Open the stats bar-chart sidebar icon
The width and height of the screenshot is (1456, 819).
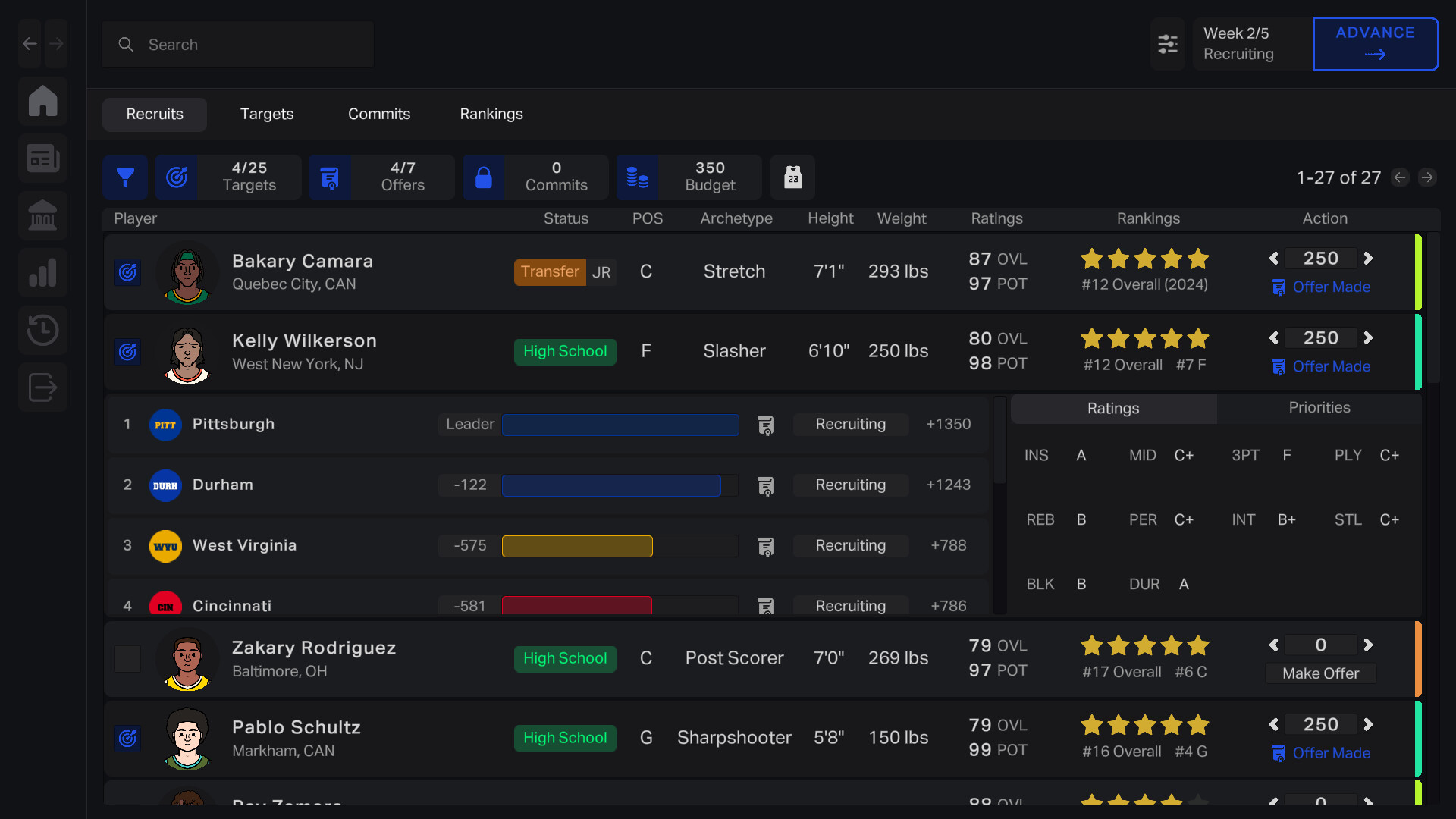(x=42, y=272)
